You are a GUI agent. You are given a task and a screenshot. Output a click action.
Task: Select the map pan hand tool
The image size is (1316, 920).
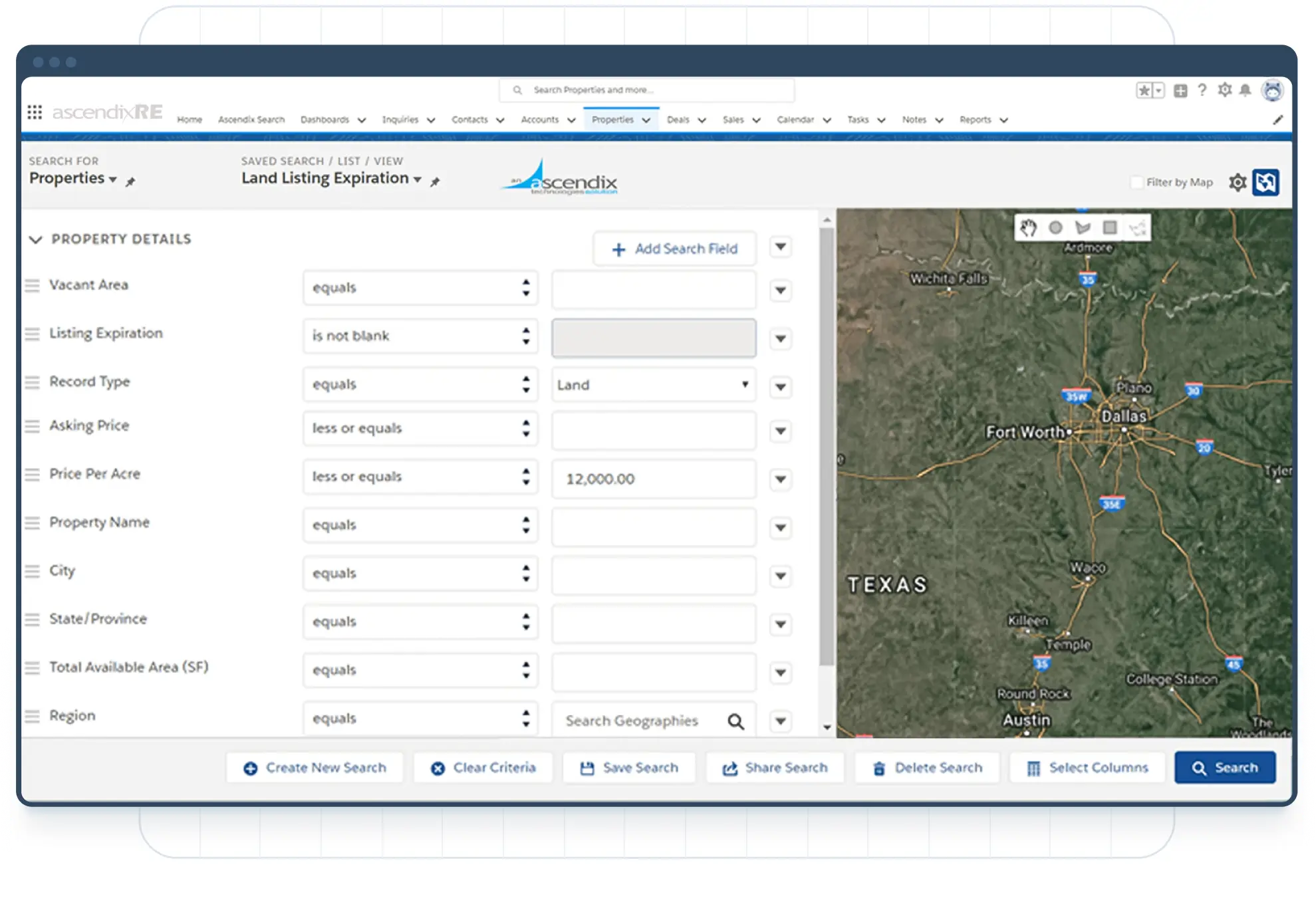[x=1029, y=228]
